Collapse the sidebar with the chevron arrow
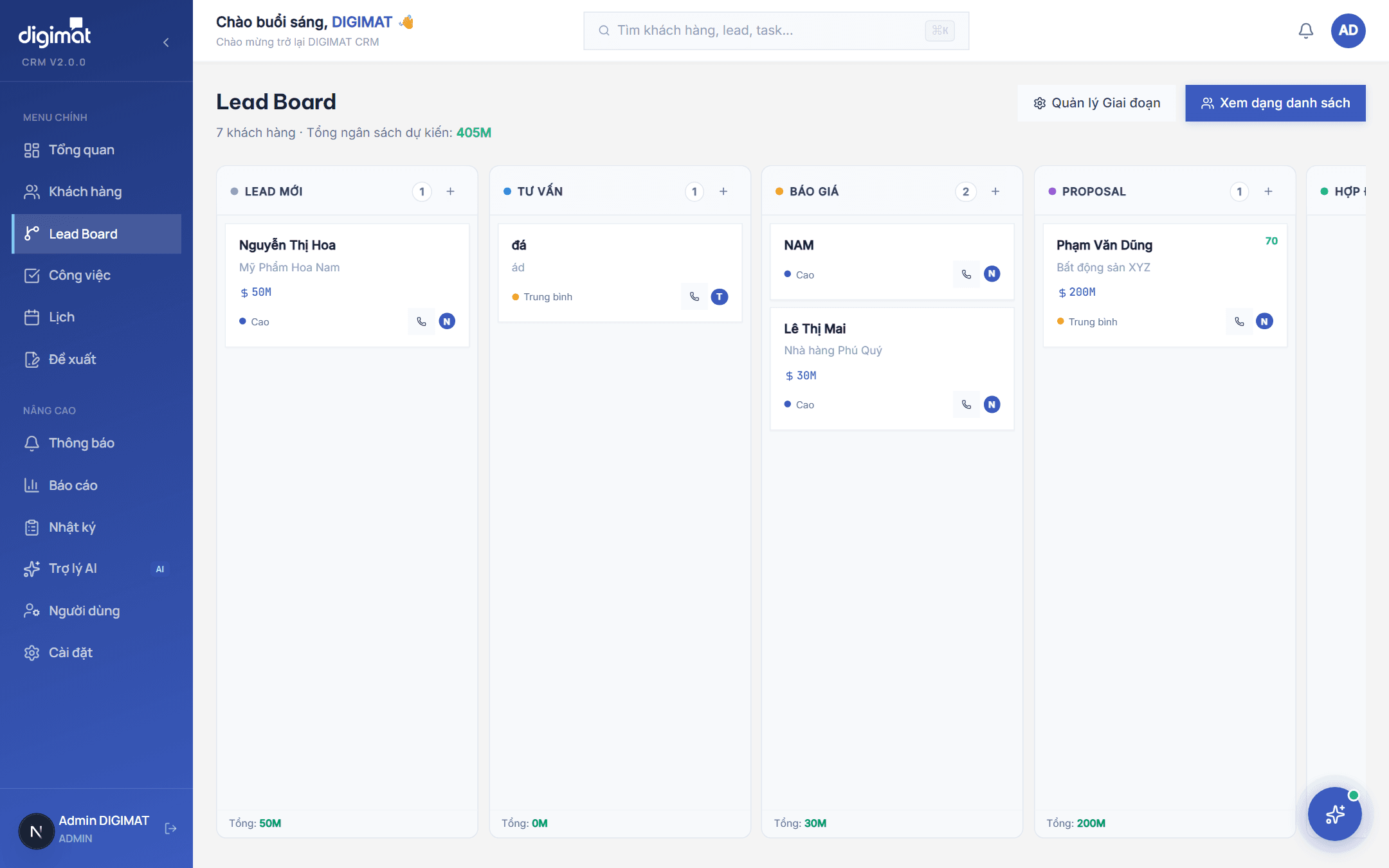The width and height of the screenshot is (1389, 868). [166, 42]
